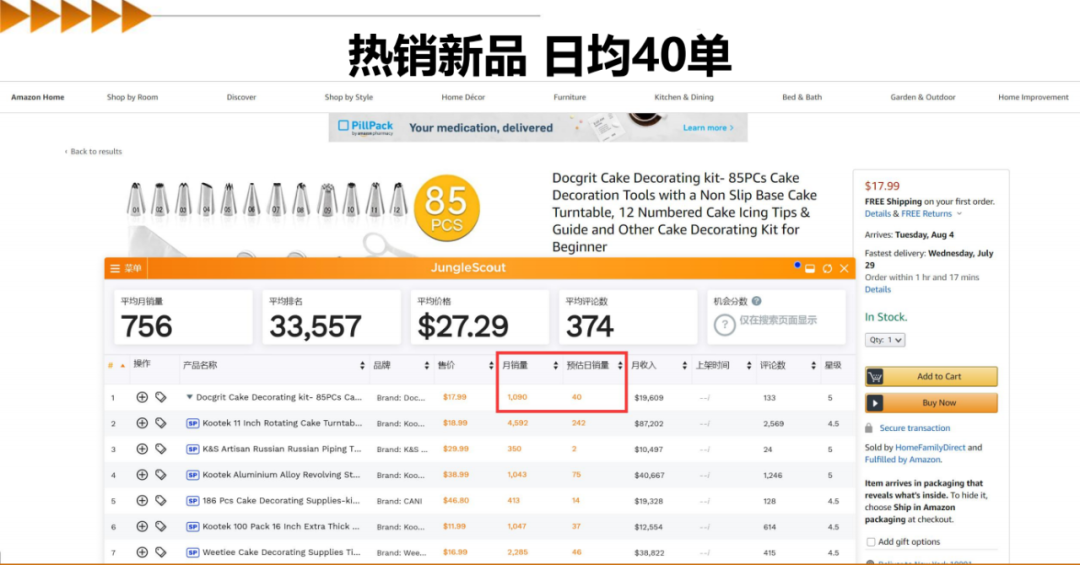Click the Add to Cart button
This screenshot has height=565, width=1080.
click(931, 376)
